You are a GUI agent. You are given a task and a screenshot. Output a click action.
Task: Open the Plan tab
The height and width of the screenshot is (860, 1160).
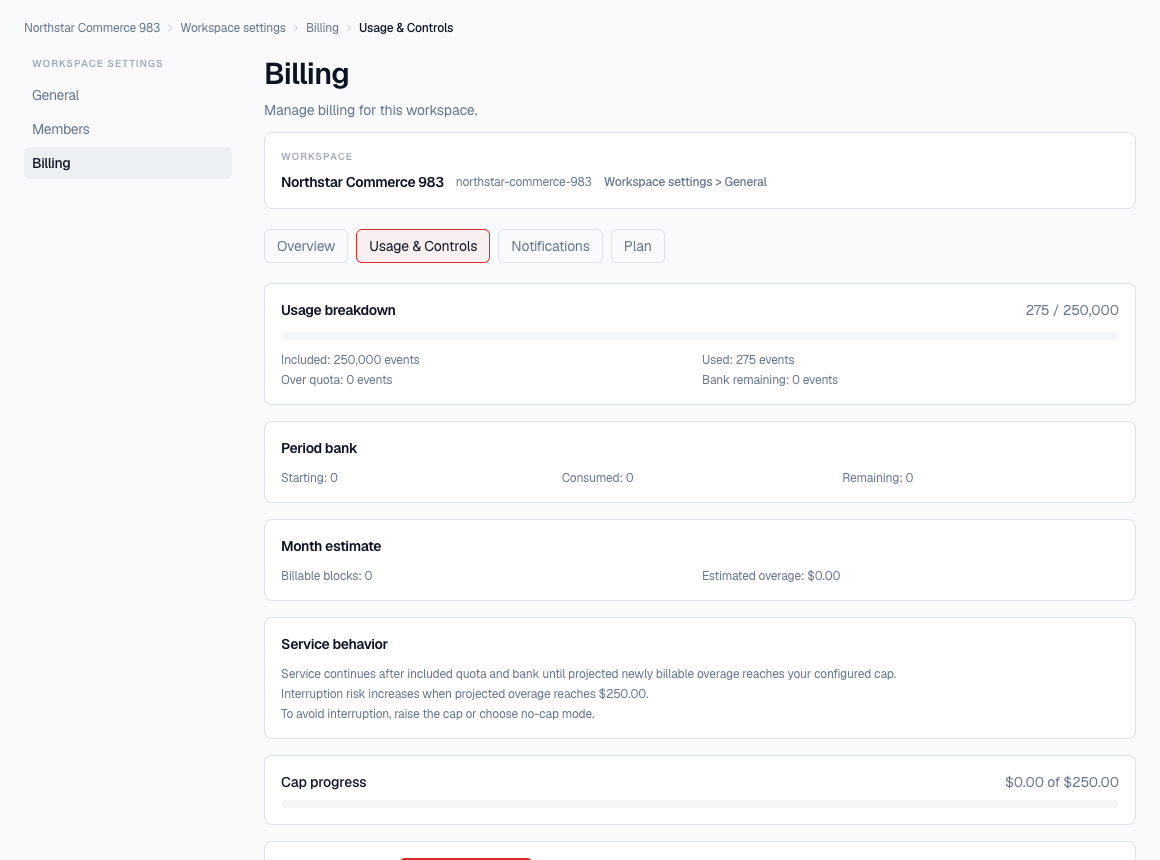tap(637, 245)
